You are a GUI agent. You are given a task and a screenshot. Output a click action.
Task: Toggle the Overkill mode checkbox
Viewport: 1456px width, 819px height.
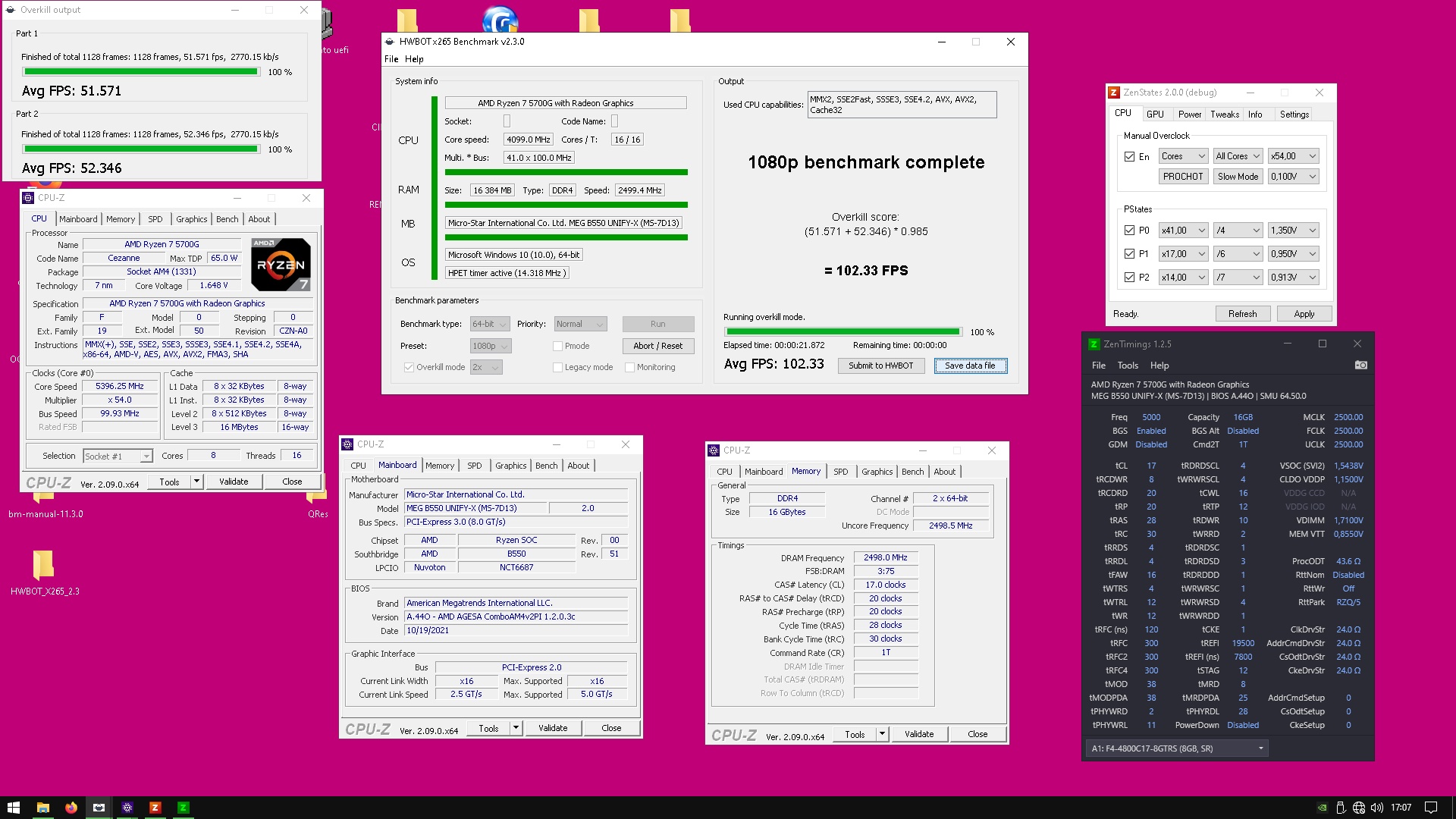pyautogui.click(x=409, y=367)
